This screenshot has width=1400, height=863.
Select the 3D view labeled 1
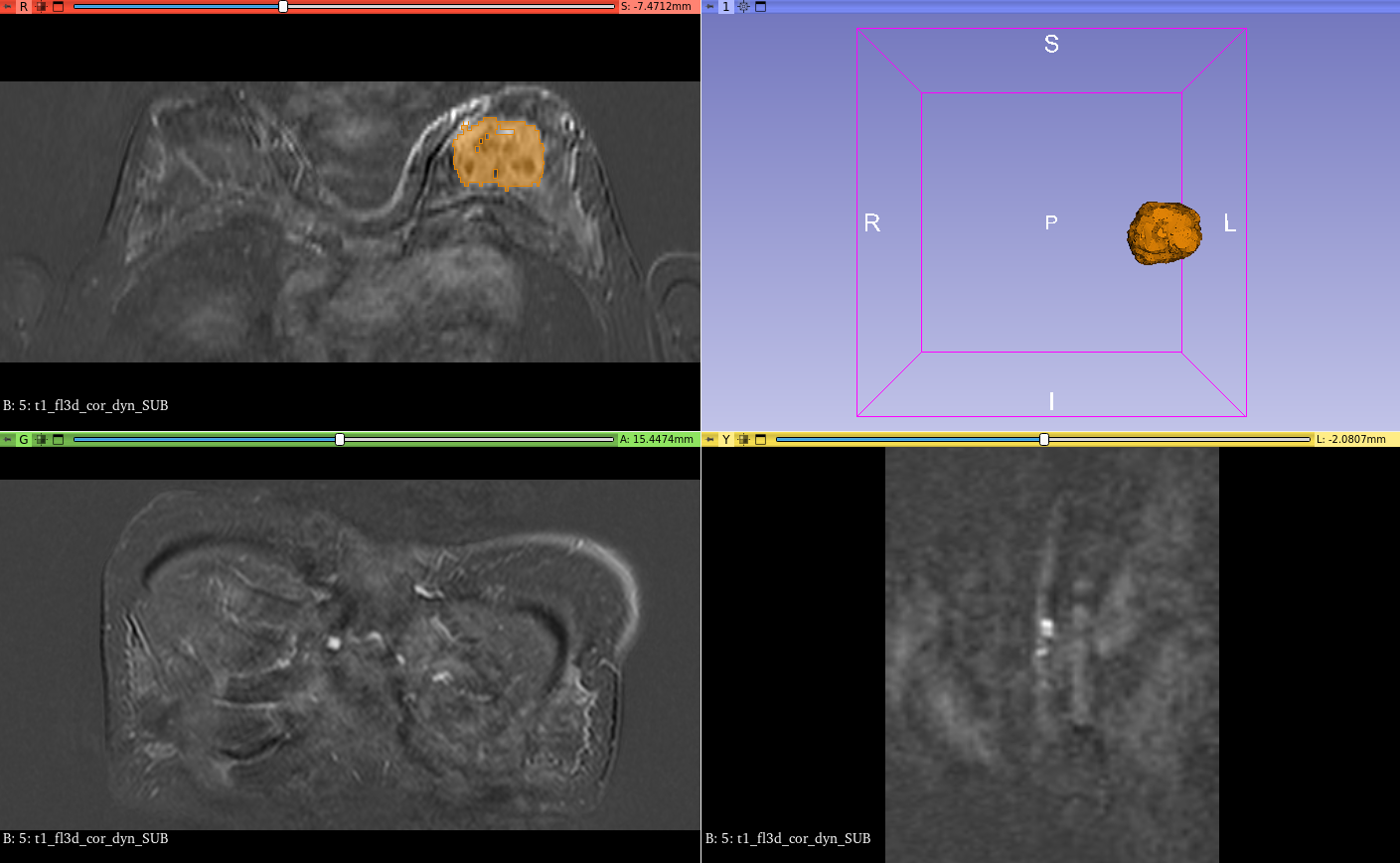pos(726,6)
